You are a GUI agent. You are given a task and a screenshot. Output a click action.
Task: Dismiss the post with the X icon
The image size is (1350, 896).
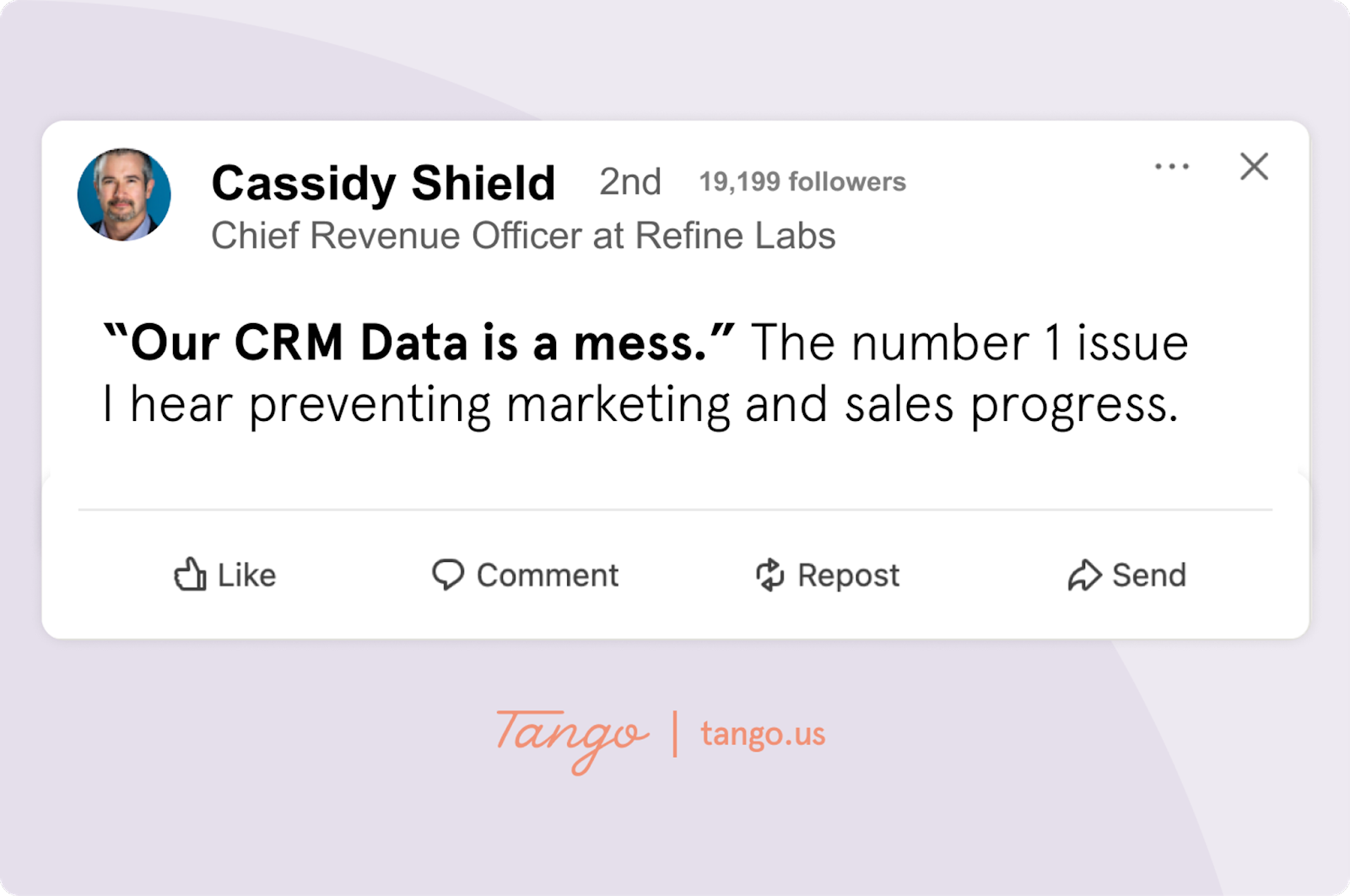1255,167
